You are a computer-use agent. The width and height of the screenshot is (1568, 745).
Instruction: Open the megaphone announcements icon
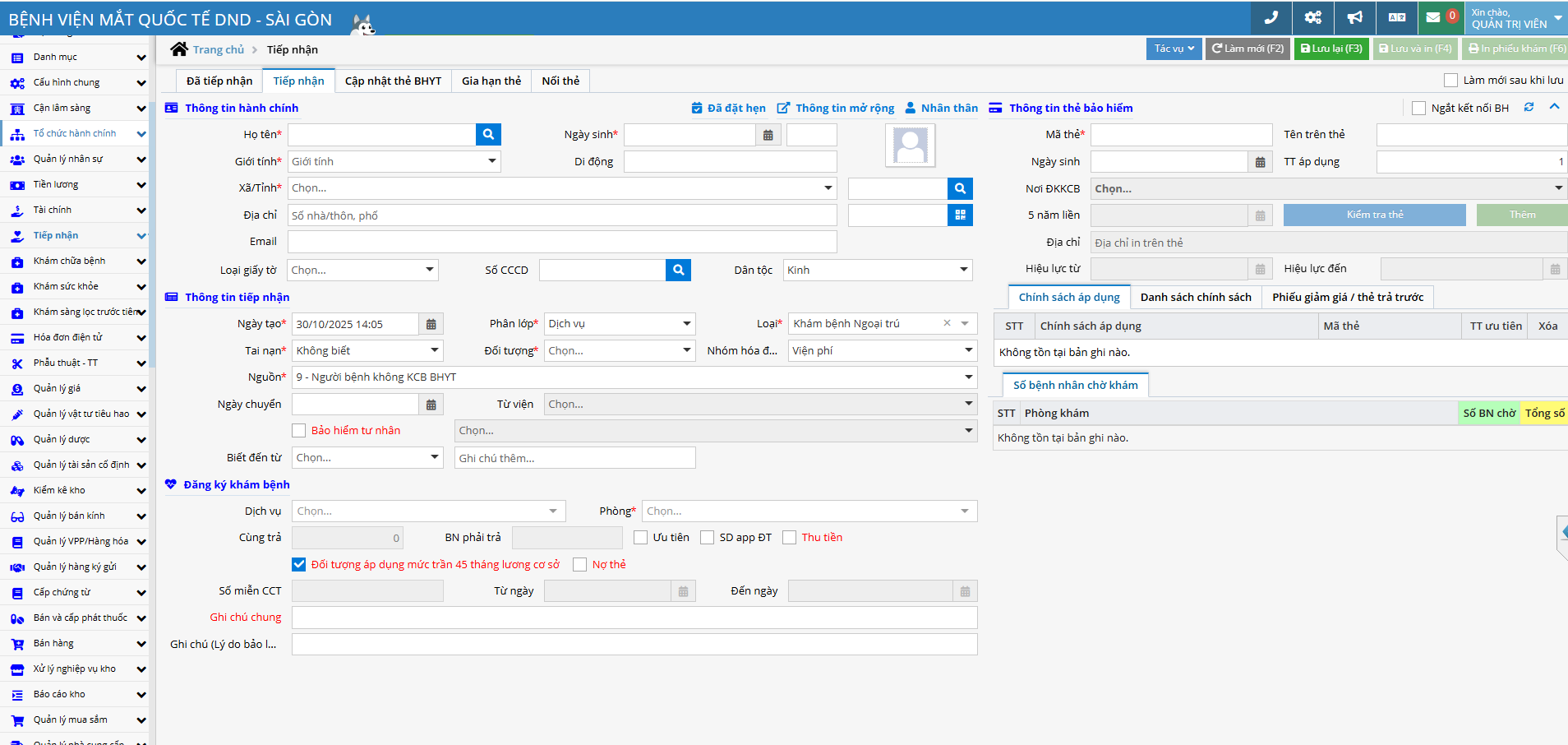click(1354, 17)
